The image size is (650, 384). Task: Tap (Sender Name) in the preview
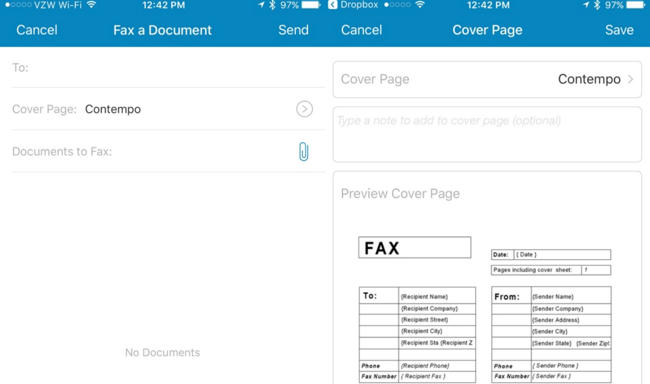(553, 297)
